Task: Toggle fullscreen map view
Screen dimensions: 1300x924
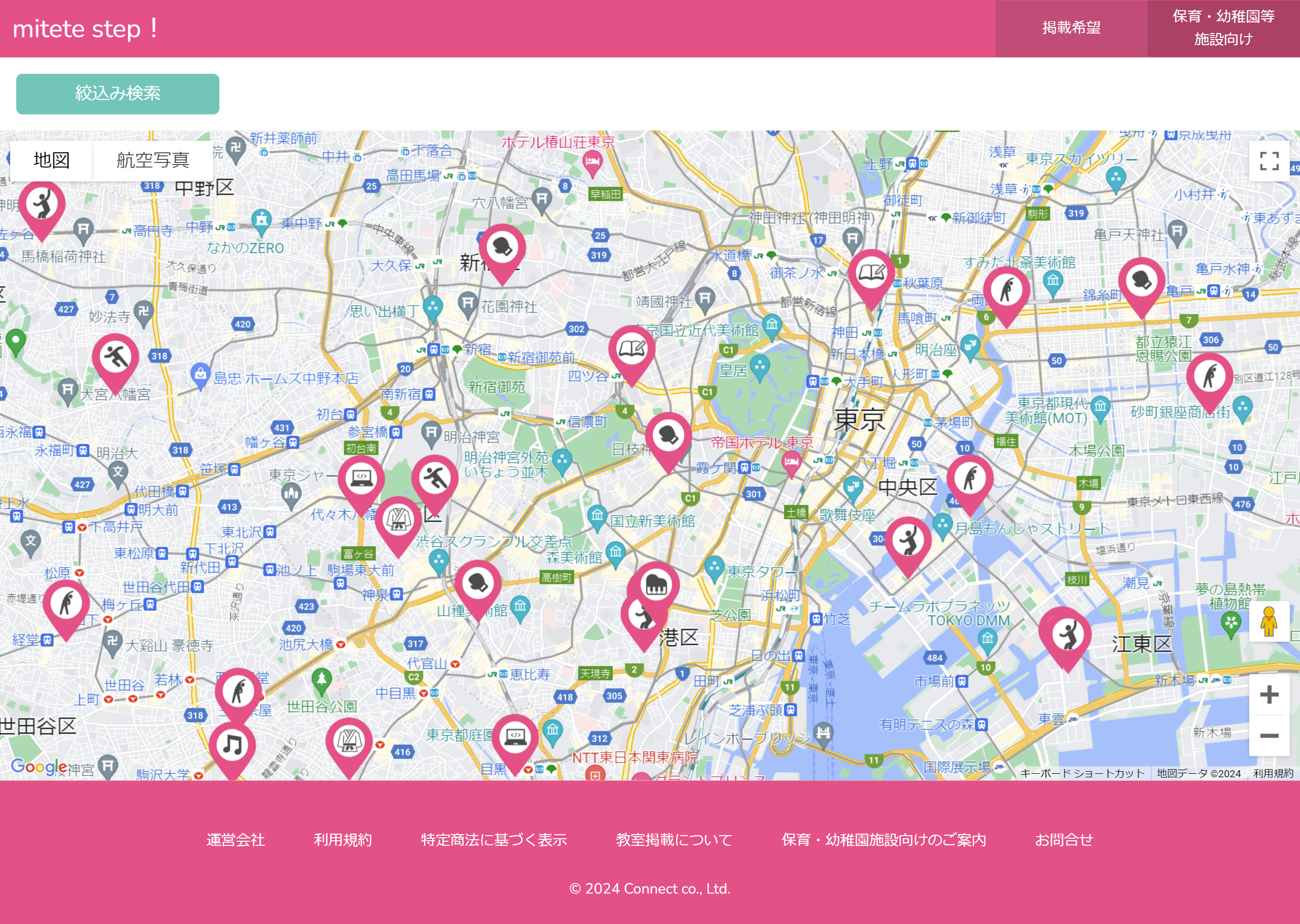Action: coord(1269,161)
